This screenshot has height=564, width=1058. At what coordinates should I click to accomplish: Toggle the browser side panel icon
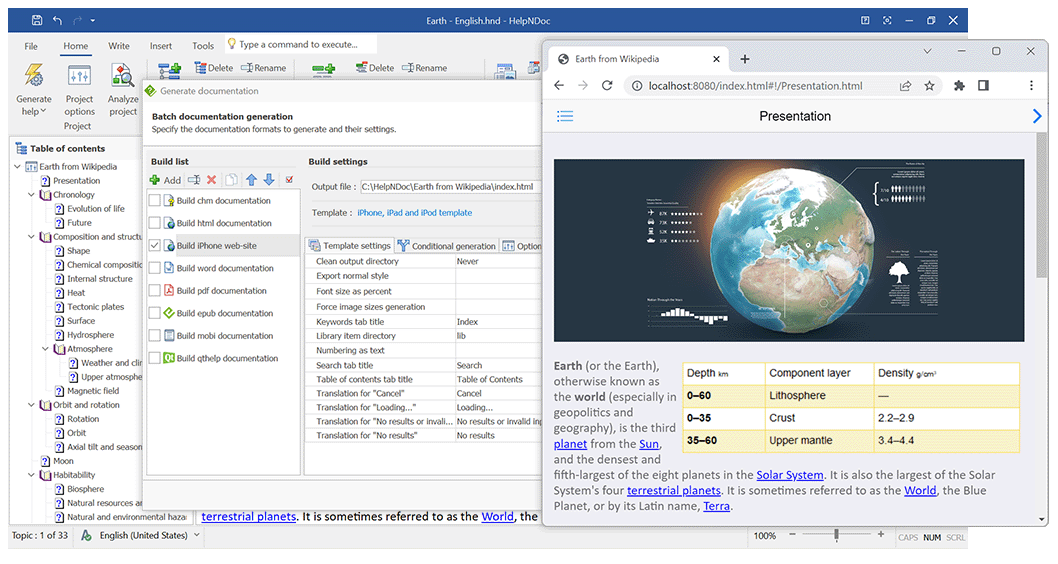tap(983, 85)
